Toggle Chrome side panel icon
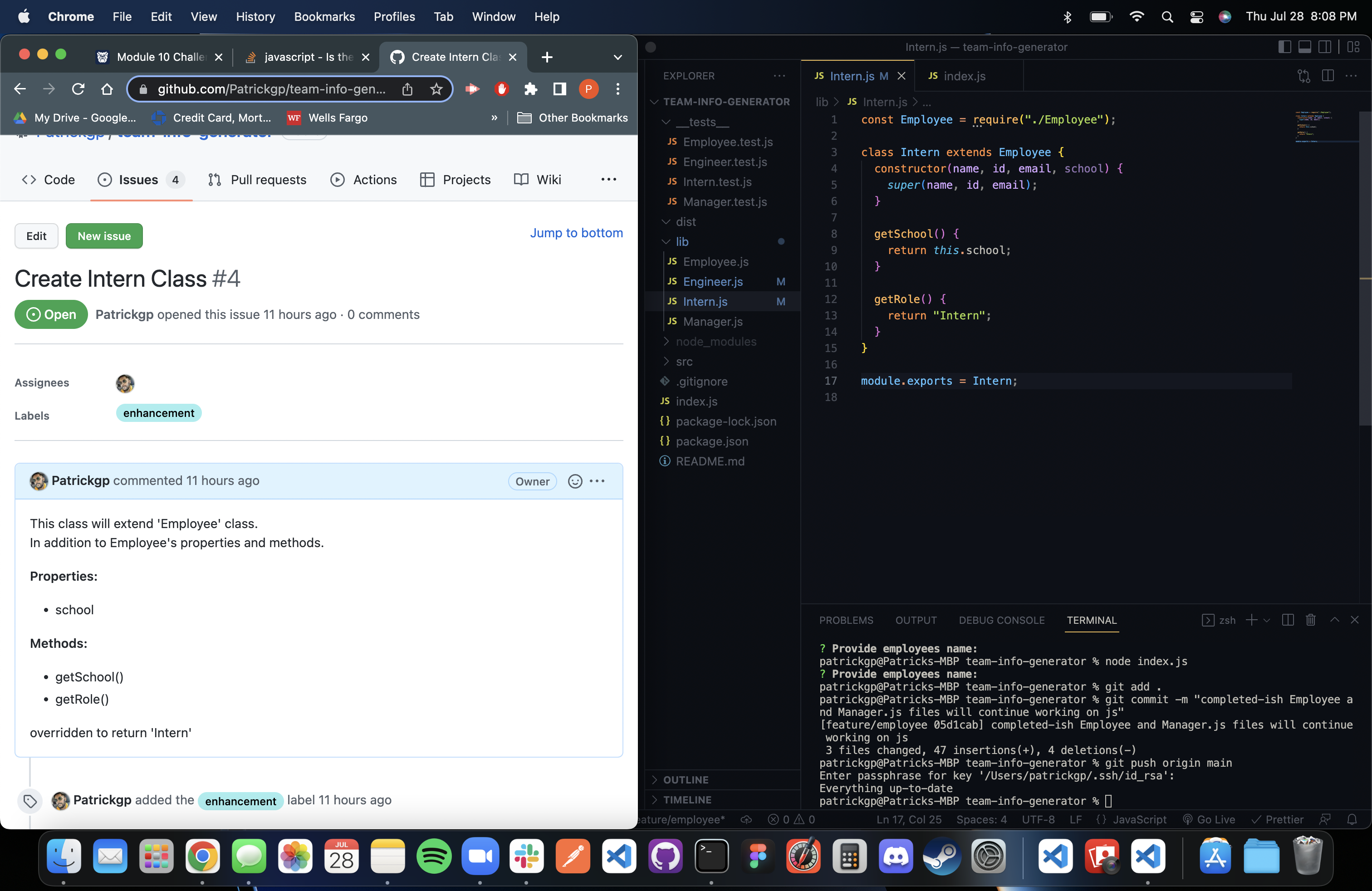 click(559, 89)
